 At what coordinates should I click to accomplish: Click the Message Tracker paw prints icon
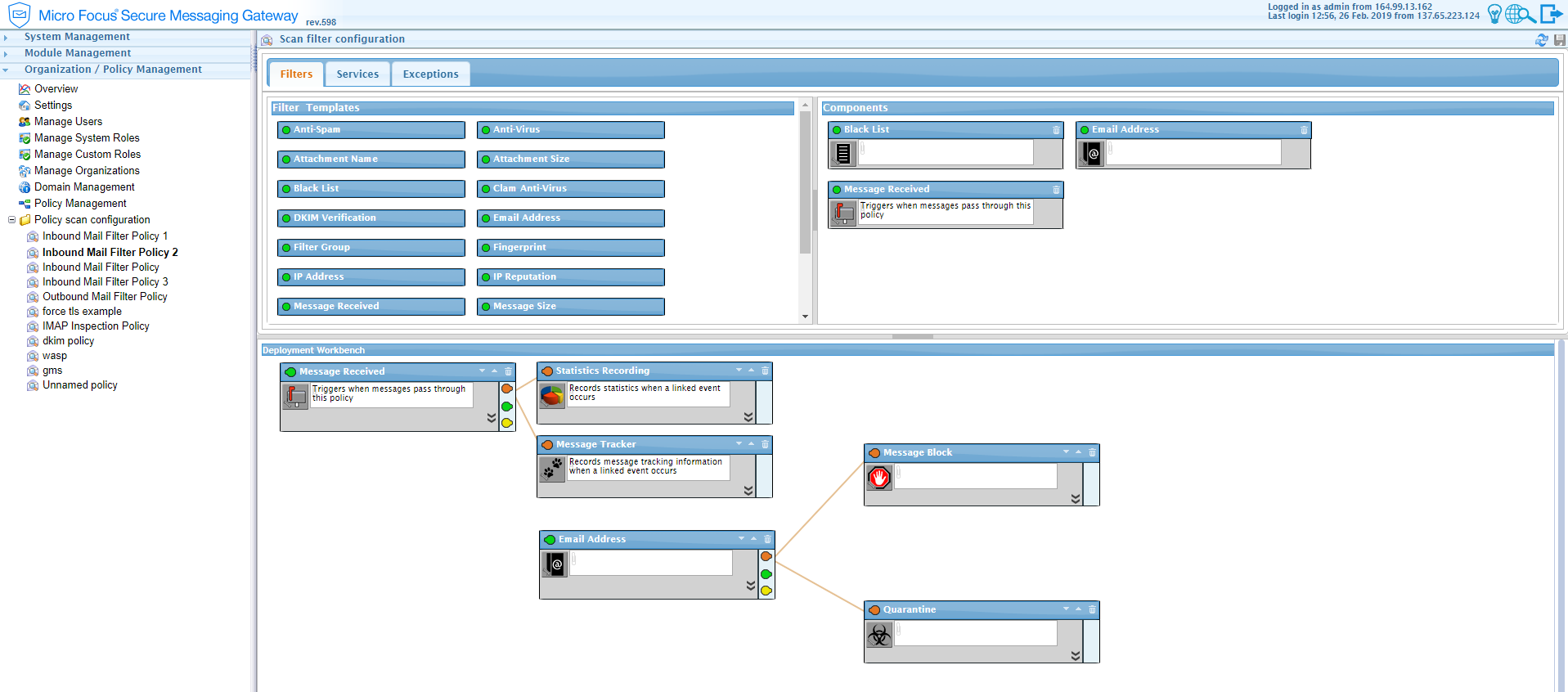(553, 469)
